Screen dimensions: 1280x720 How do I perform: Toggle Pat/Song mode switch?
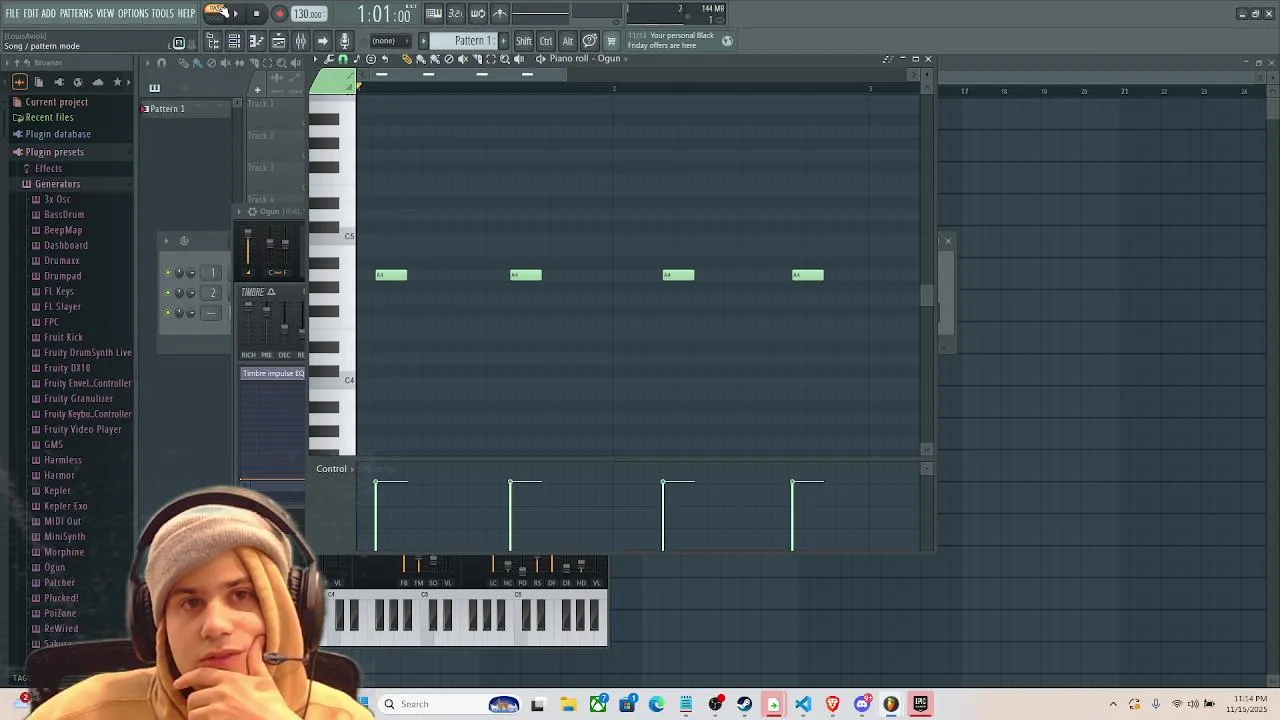coord(215,13)
